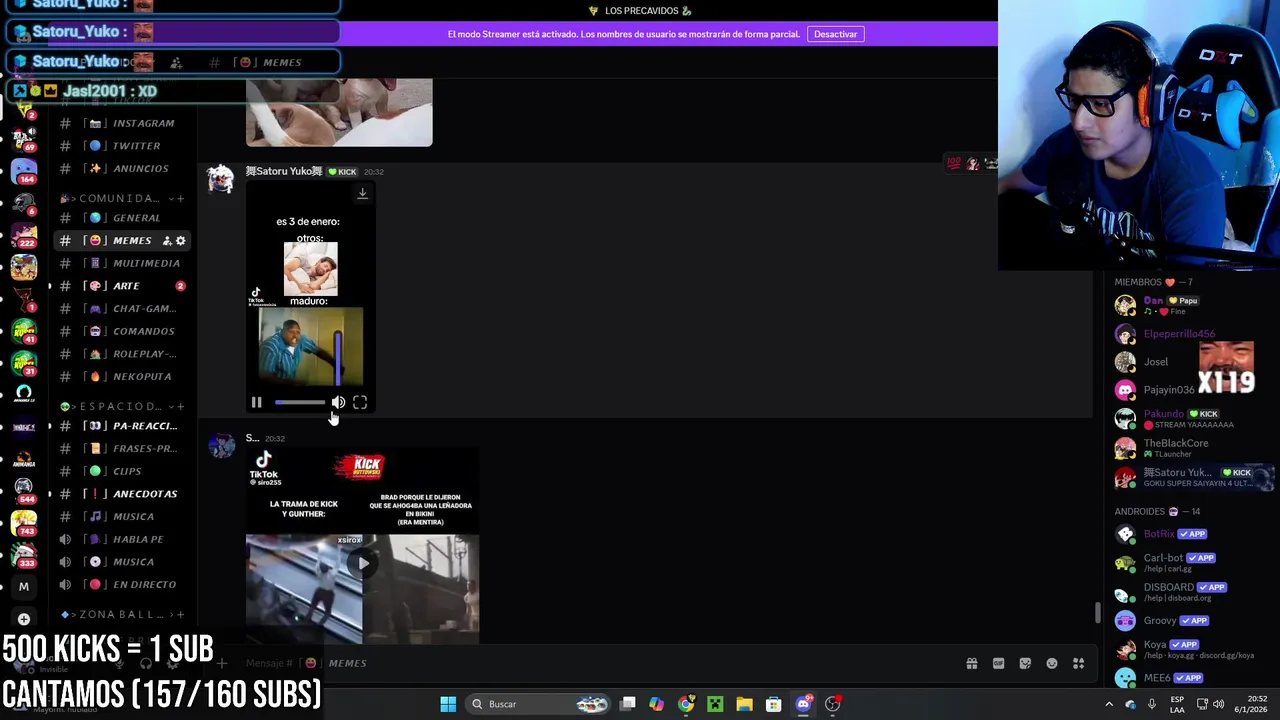Screen dimensions: 1280x720
Task: Show hidden system tray icons
Action: (x=1109, y=704)
